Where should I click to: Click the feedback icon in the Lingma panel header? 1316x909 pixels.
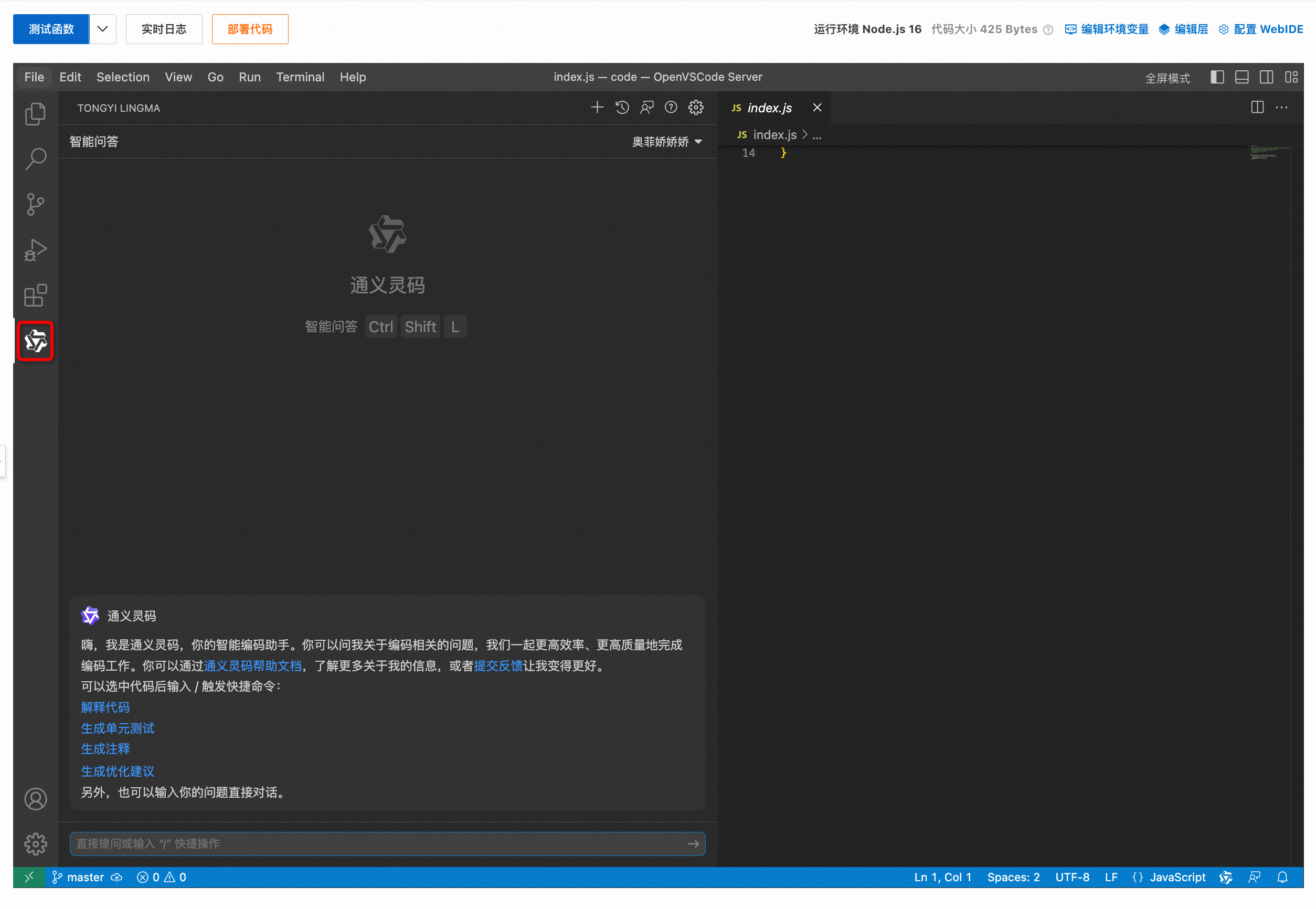tap(646, 107)
